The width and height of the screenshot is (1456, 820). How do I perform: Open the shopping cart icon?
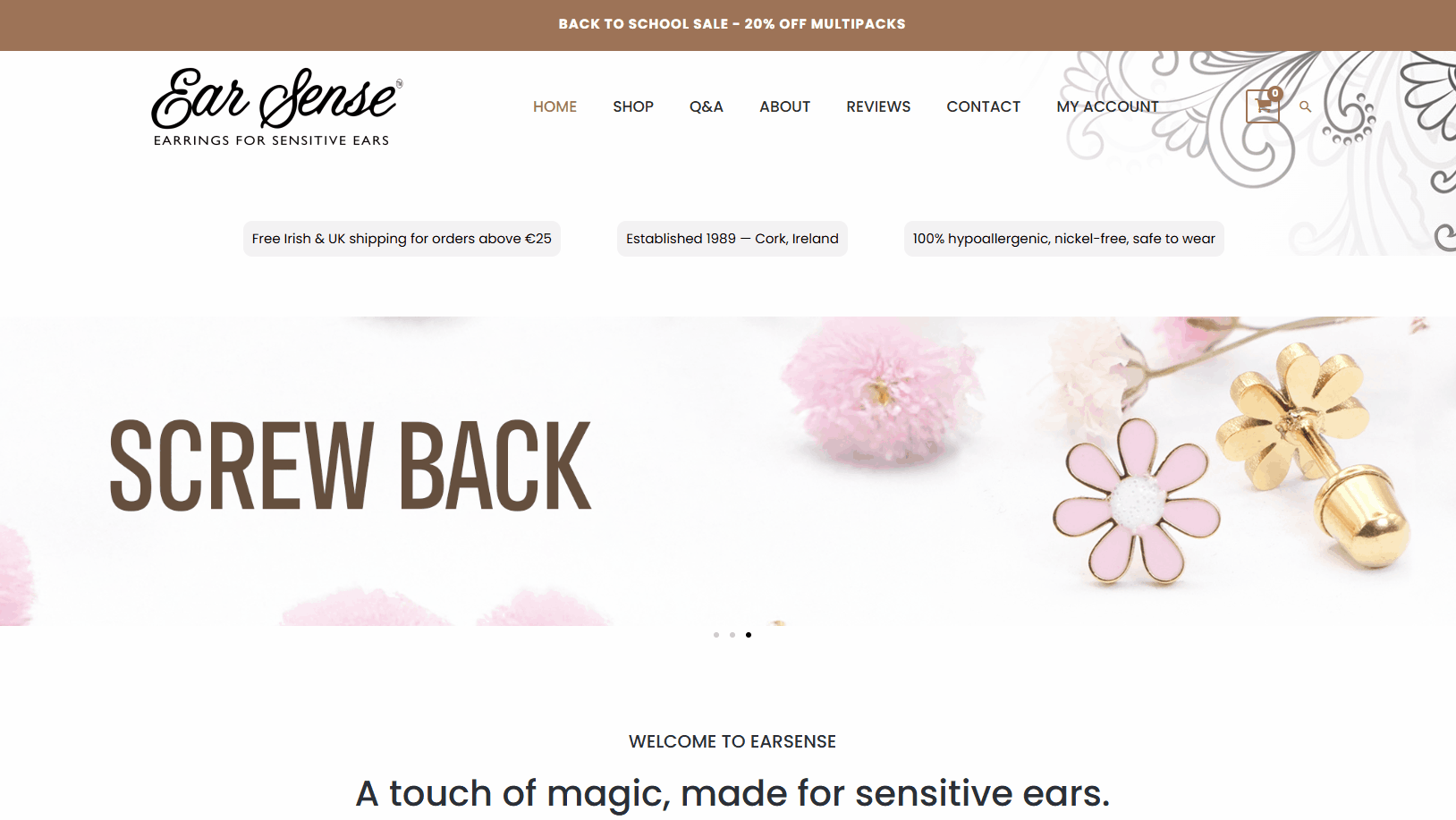1262,106
